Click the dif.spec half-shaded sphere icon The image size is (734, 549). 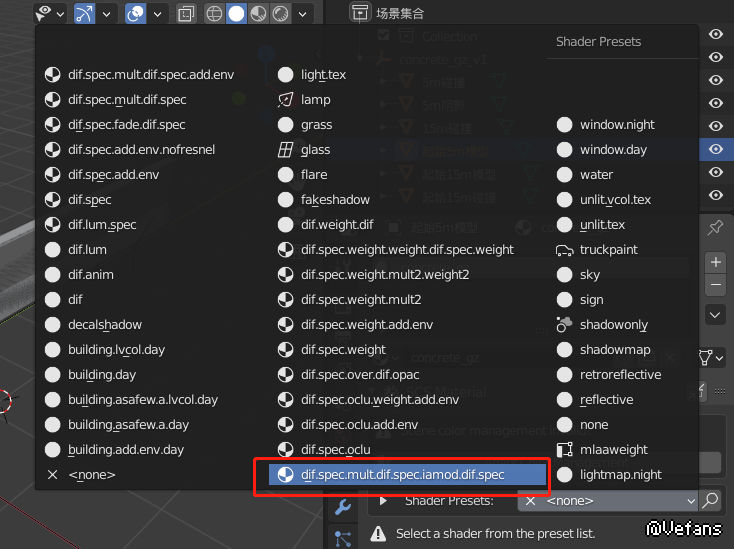pyautogui.click(x=52, y=200)
